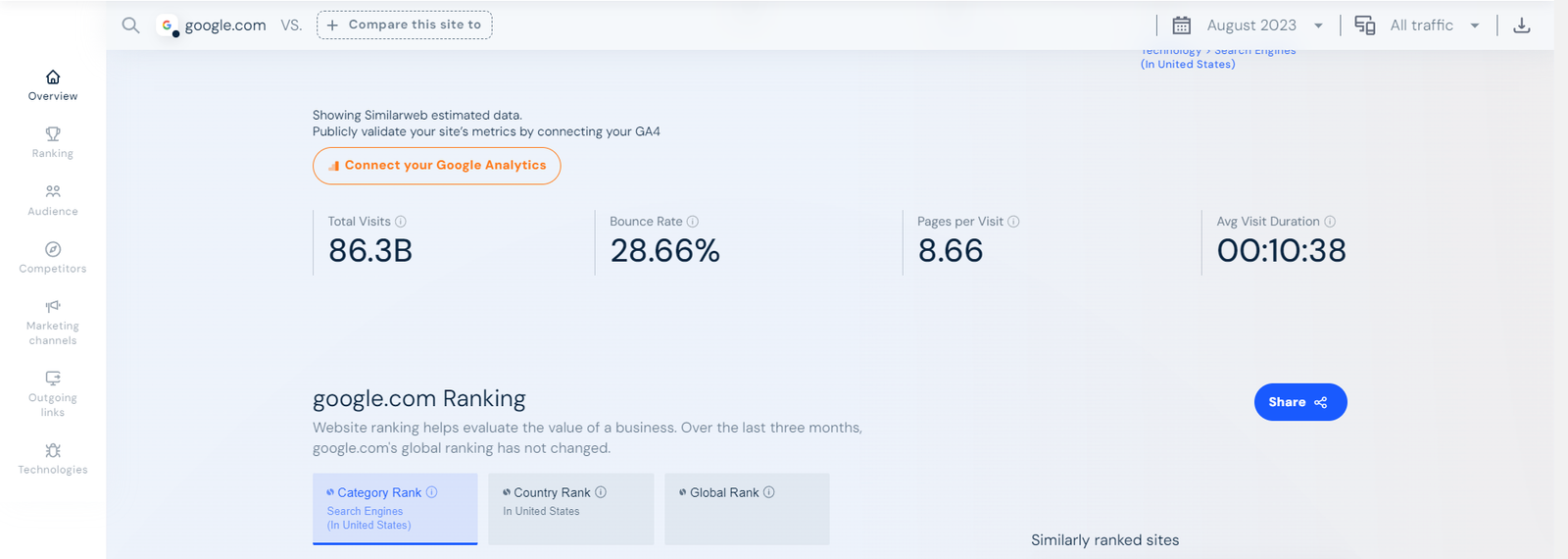Click Showing Similarweb estimated data text
The width and height of the screenshot is (1568, 559).
(417, 116)
